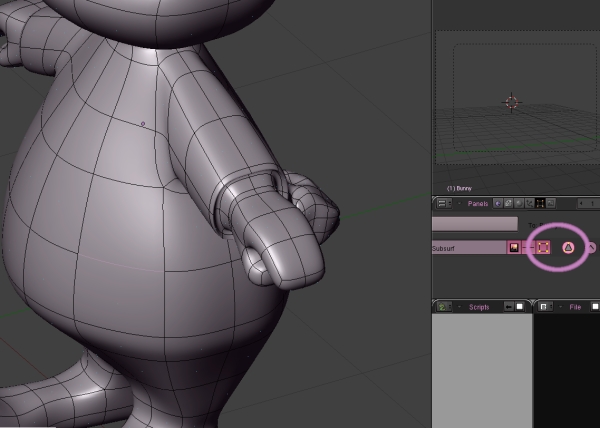Collapse Scripts header menus arrow

[x=459, y=307]
